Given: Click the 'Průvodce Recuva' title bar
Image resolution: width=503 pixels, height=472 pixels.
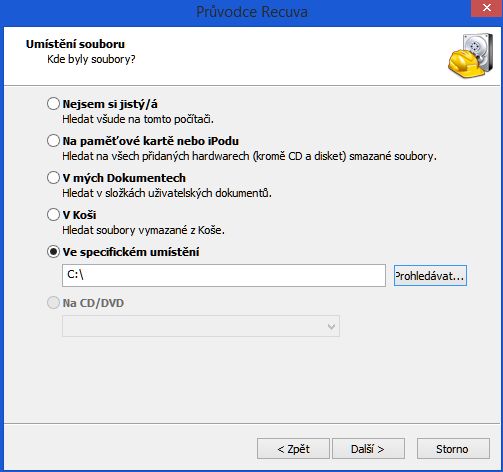Looking at the screenshot, I should tap(252, 12).
